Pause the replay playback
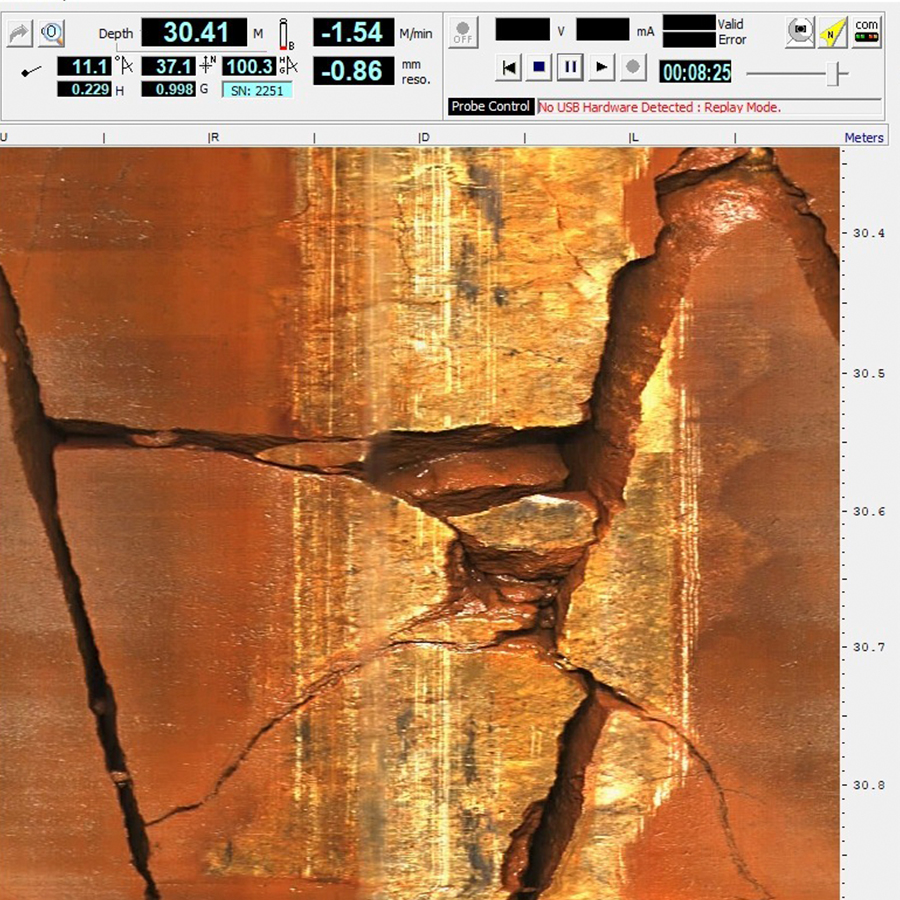Image resolution: width=900 pixels, height=900 pixels. click(570, 68)
